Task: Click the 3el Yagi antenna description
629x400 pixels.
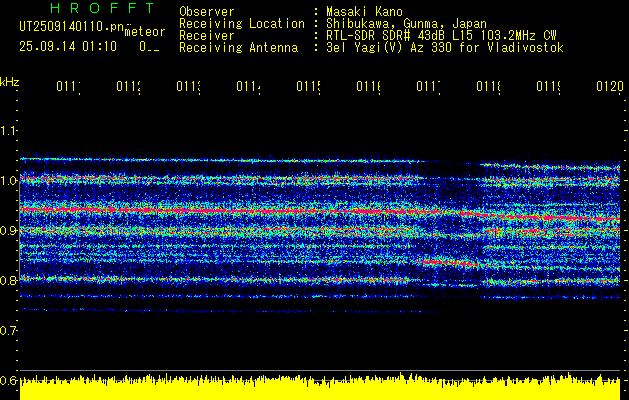Action: click(x=445, y=48)
